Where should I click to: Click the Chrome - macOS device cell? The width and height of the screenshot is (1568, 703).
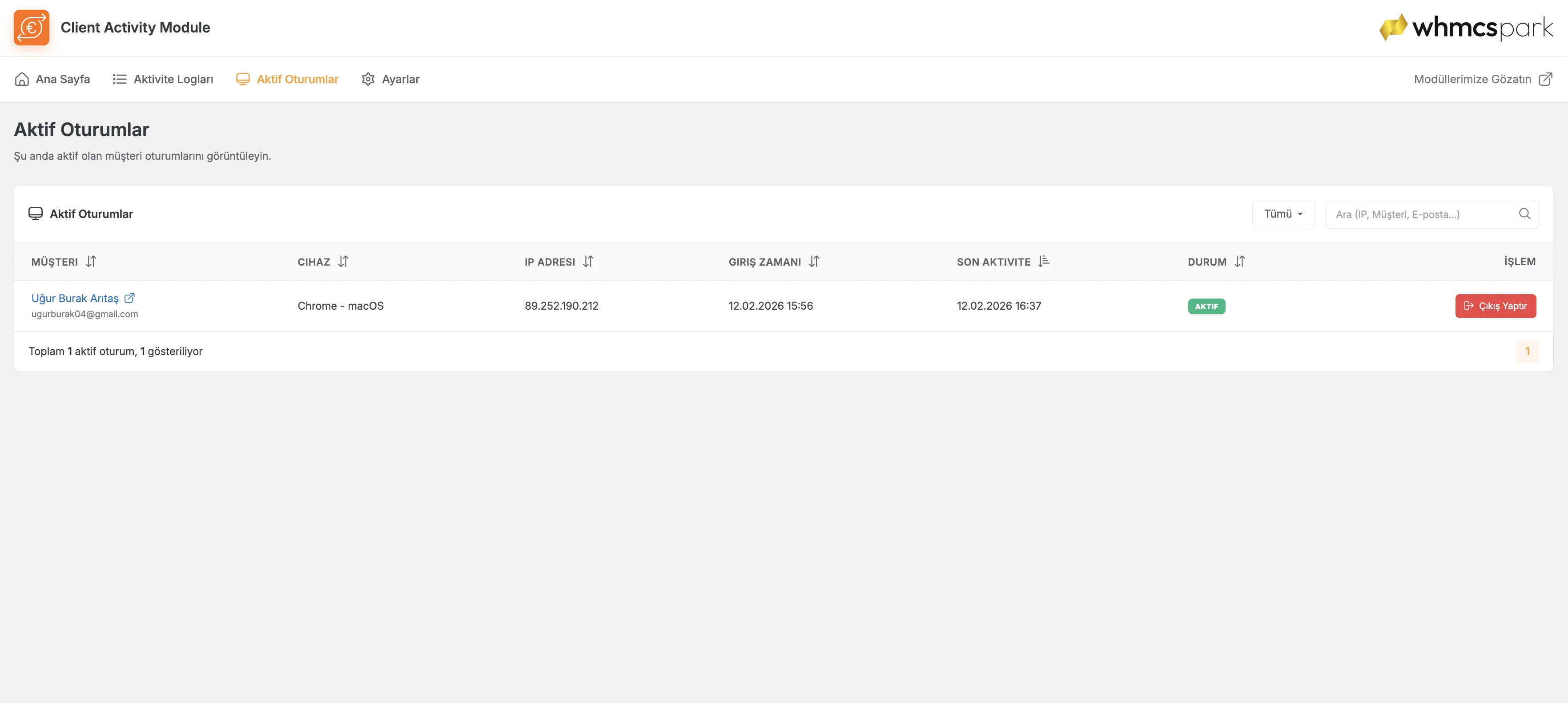[x=340, y=306]
